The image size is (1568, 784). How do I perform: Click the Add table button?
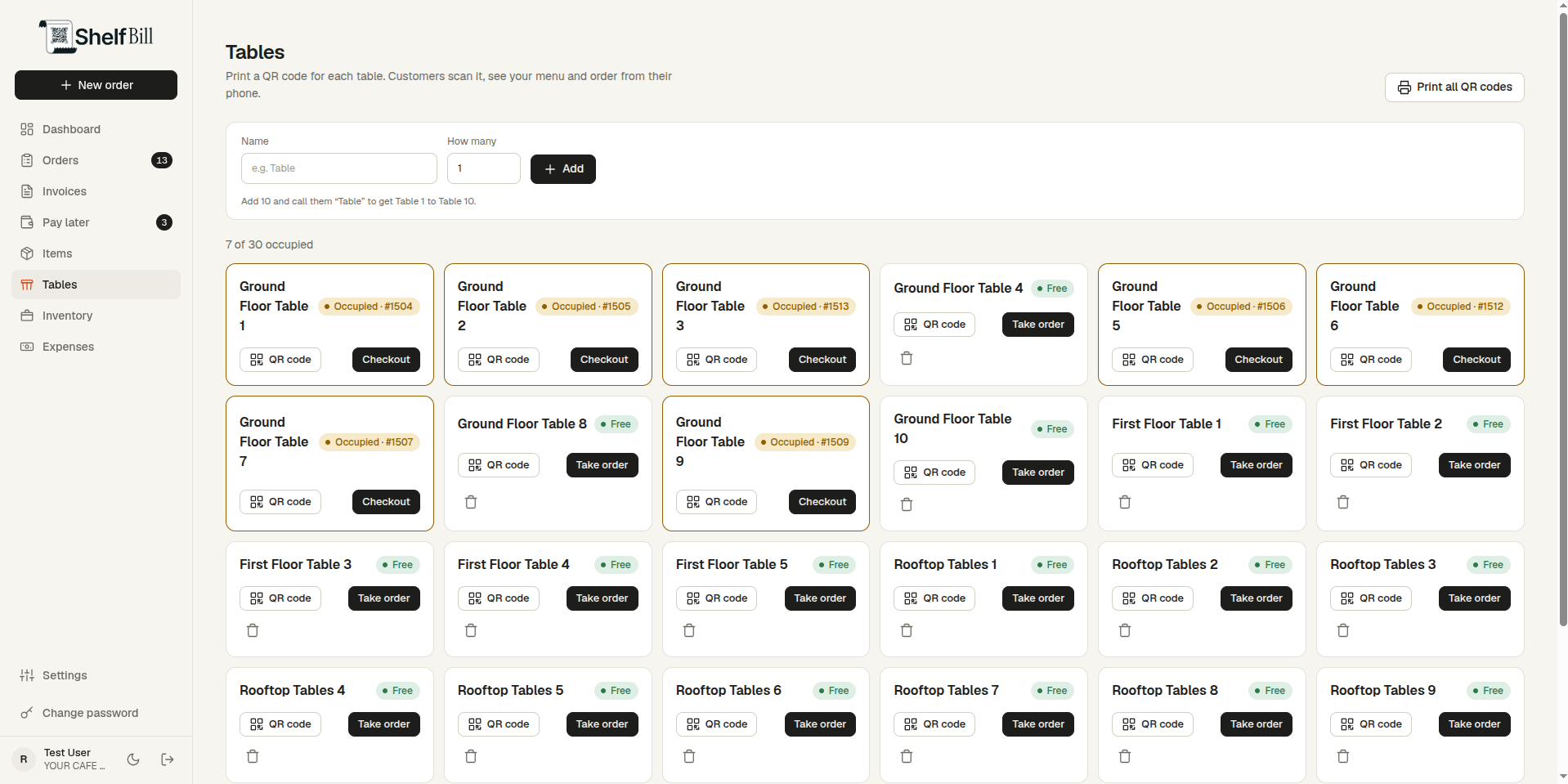(563, 169)
